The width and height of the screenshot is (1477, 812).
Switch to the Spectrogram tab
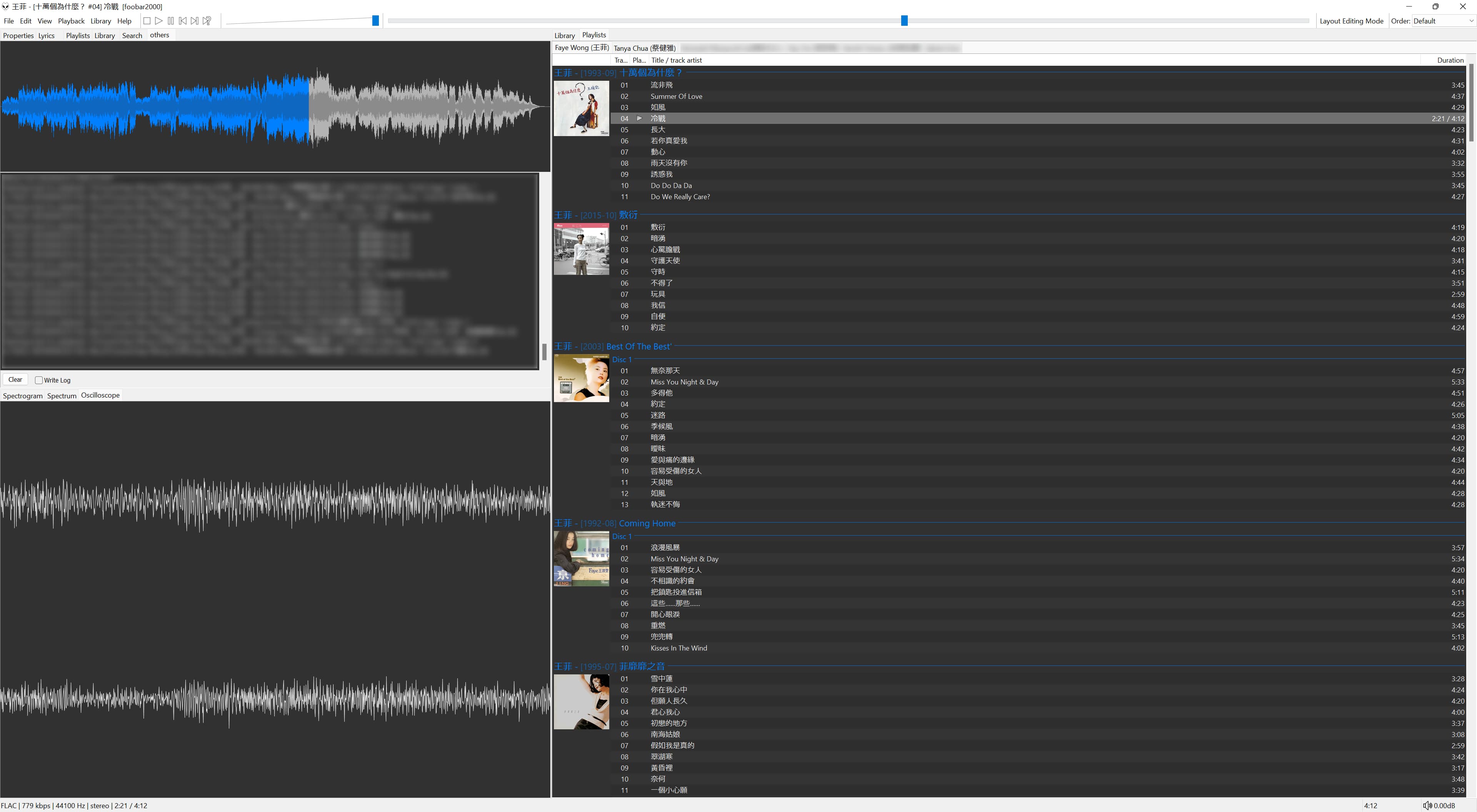coord(22,395)
